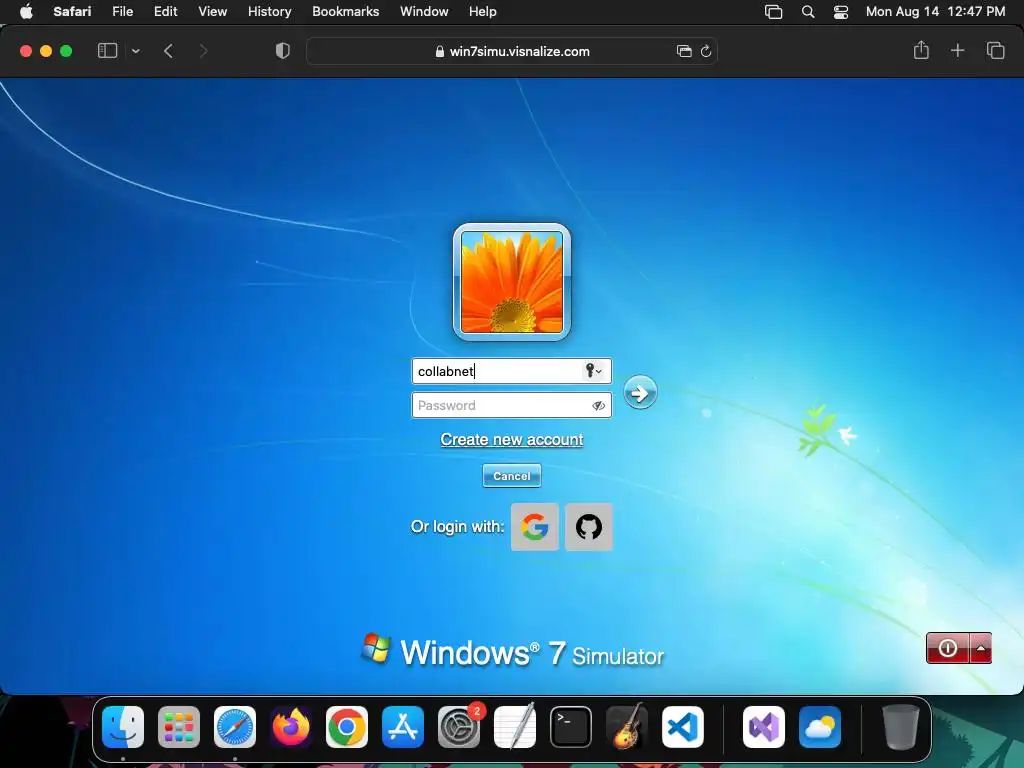The image size is (1024, 768).
Task: Click the address bar showing win7simu.visnalize.com
Action: pyautogui.click(x=511, y=51)
